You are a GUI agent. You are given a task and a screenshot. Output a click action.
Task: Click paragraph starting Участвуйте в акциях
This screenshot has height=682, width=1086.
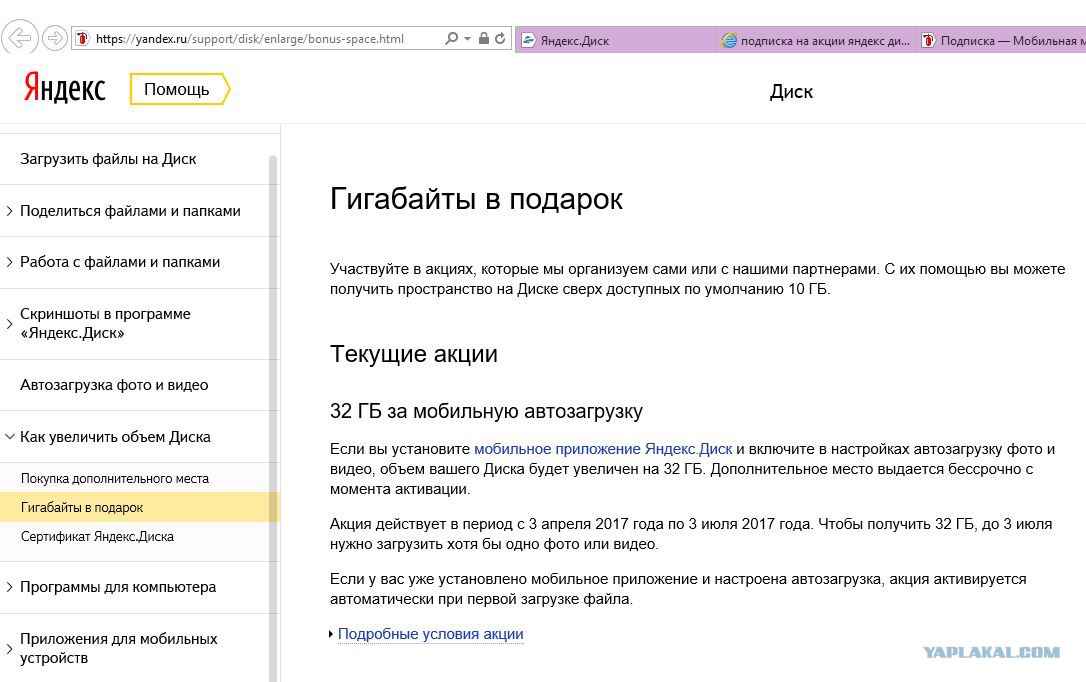tap(697, 279)
